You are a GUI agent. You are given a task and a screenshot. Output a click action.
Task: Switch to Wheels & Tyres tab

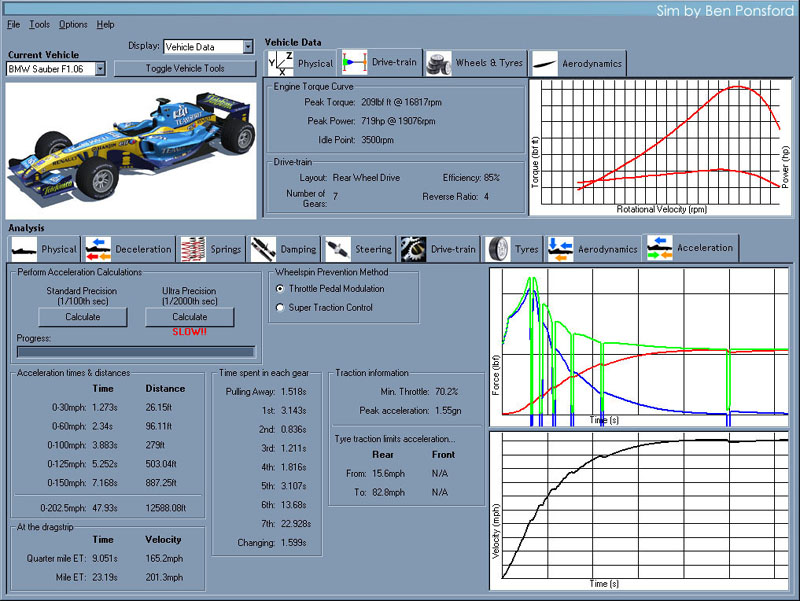pyautogui.click(x=476, y=63)
